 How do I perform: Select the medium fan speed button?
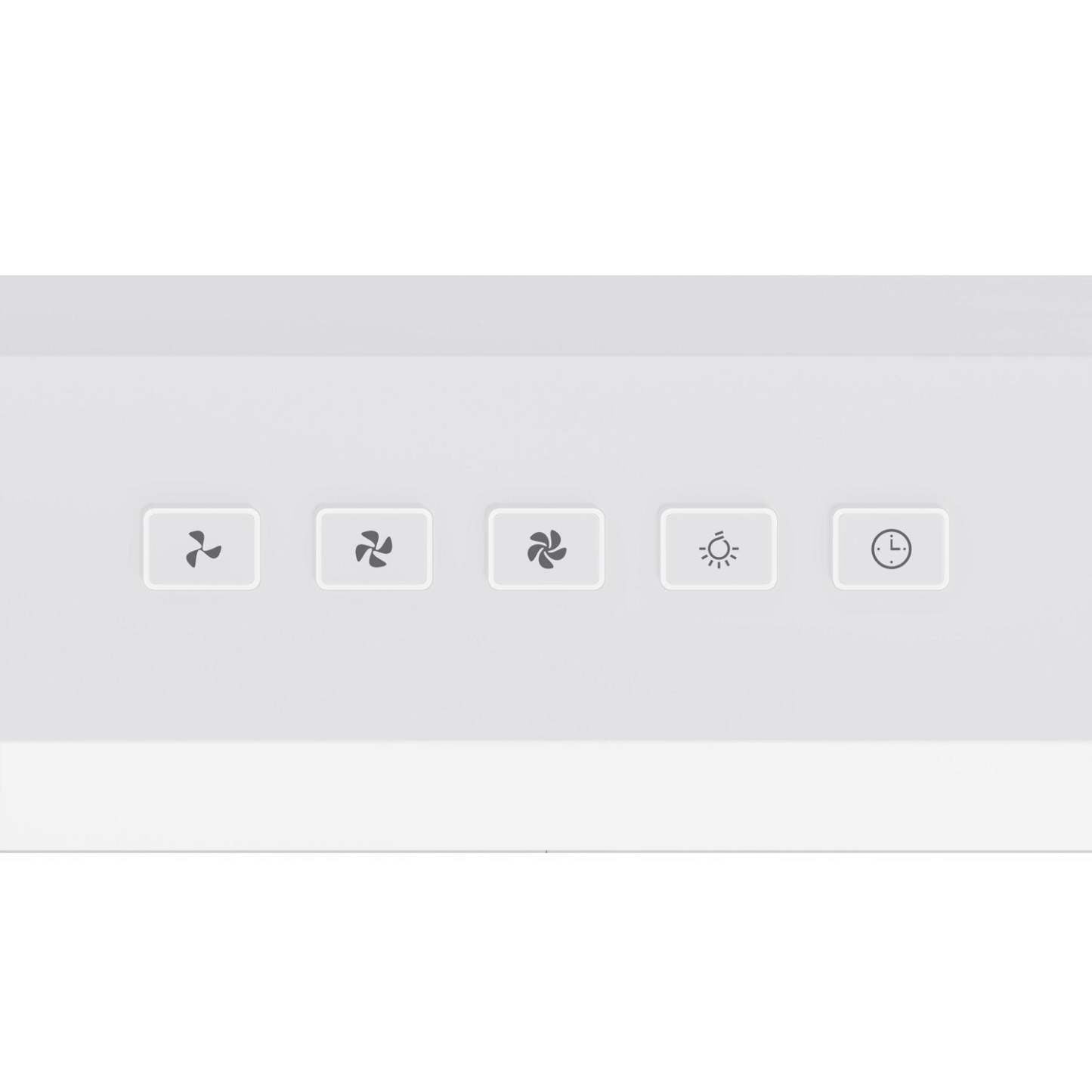point(374,549)
